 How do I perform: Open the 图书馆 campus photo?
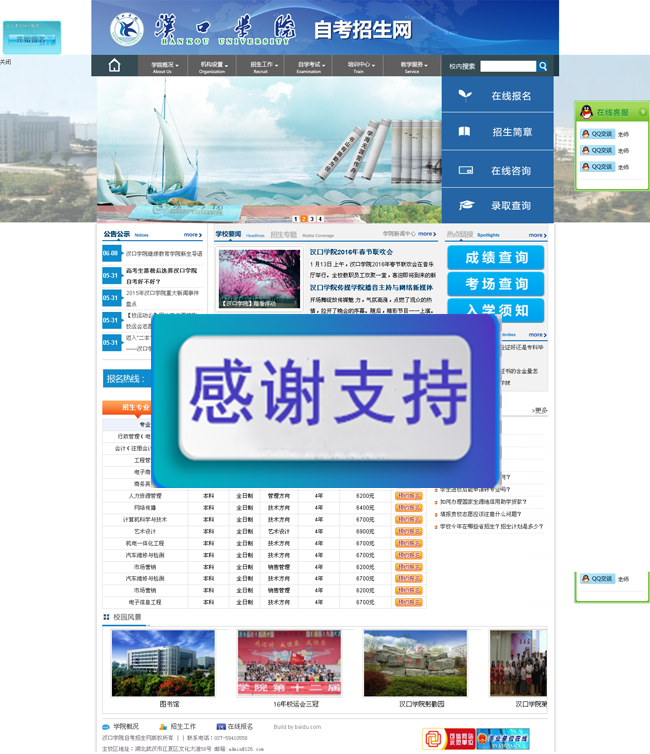click(163, 663)
